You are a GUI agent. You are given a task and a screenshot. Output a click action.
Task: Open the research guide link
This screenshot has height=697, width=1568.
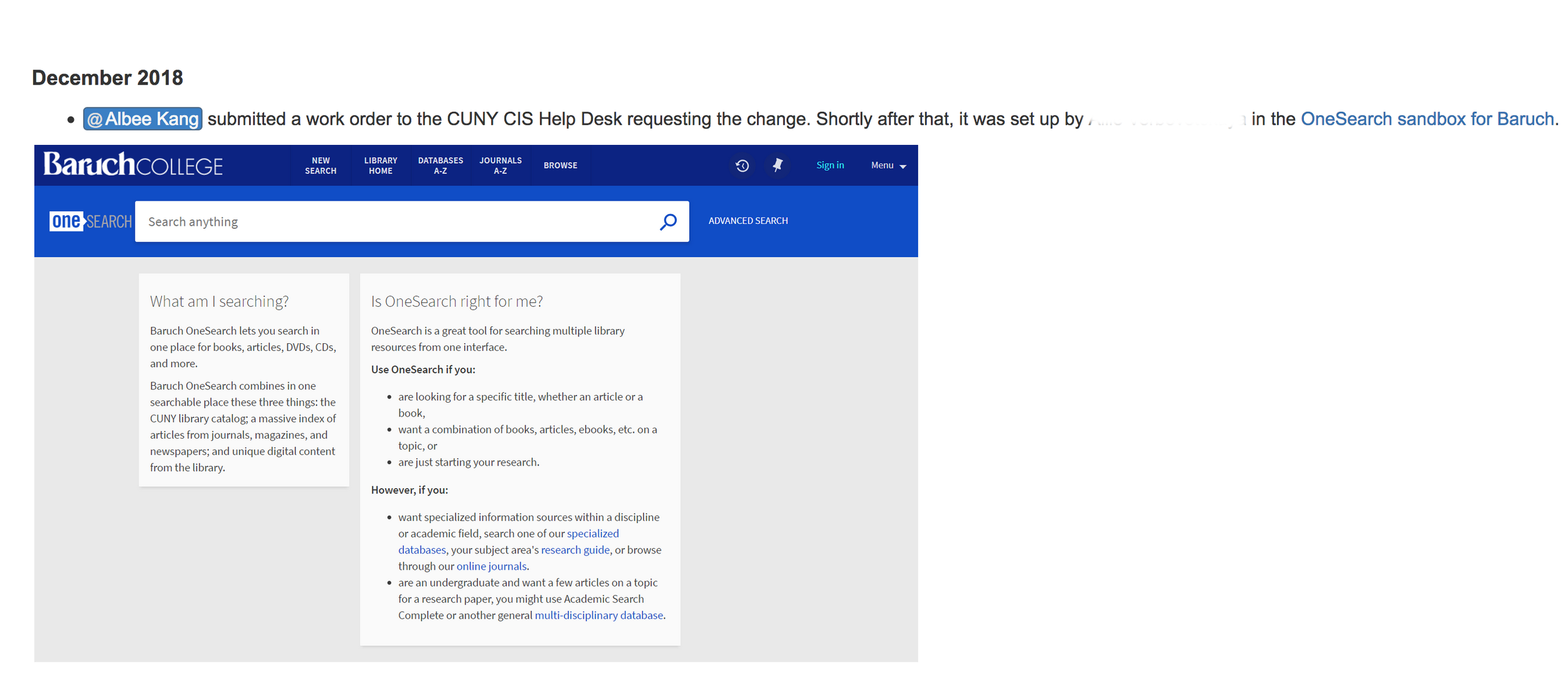pyautogui.click(x=575, y=550)
